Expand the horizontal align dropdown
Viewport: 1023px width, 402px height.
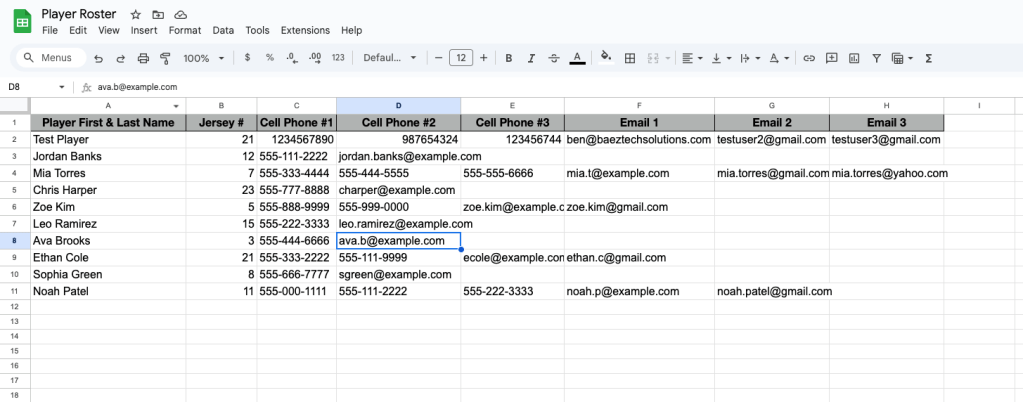tap(692, 58)
